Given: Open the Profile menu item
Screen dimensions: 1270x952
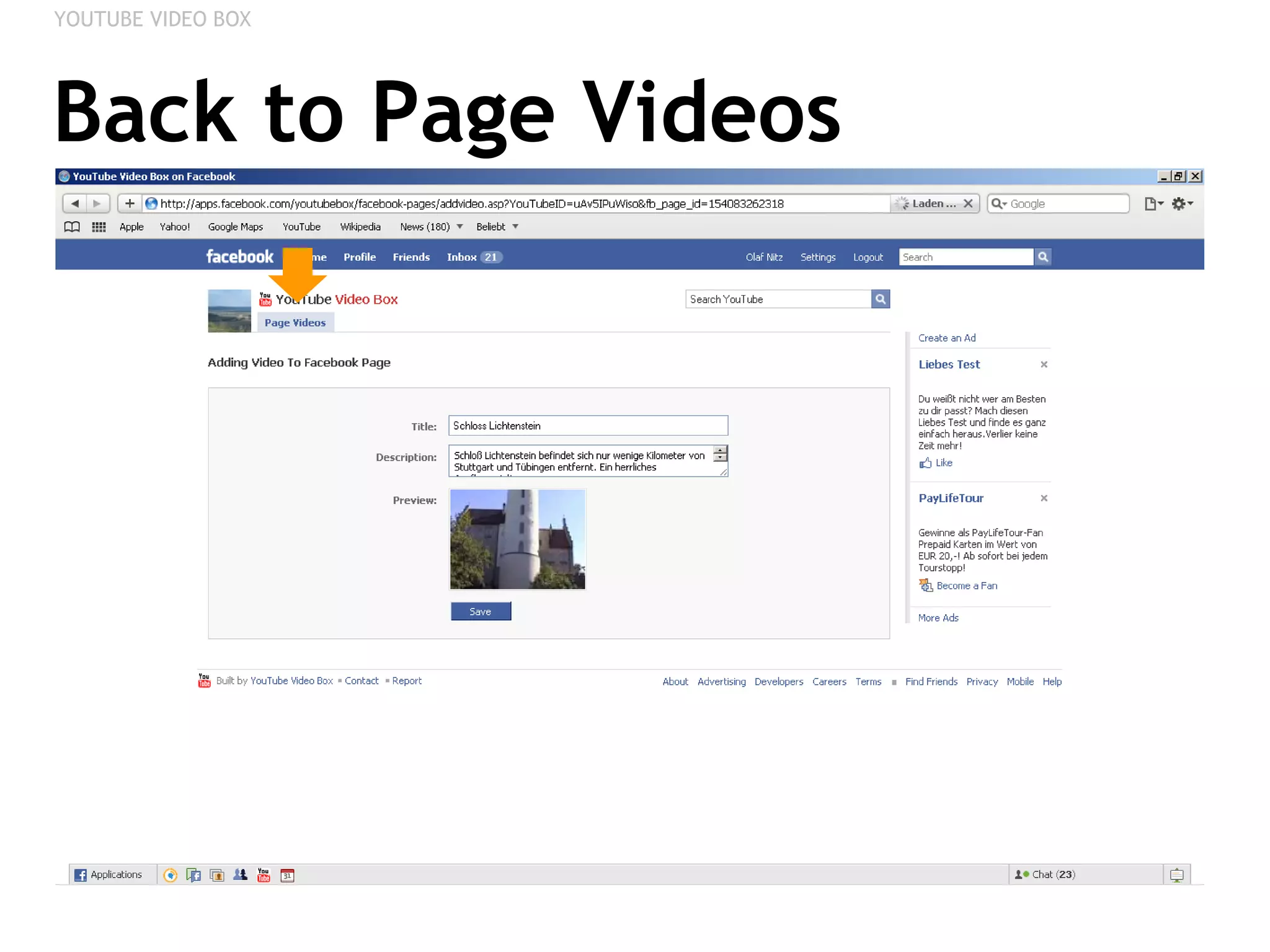Looking at the screenshot, I should pos(360,257).
